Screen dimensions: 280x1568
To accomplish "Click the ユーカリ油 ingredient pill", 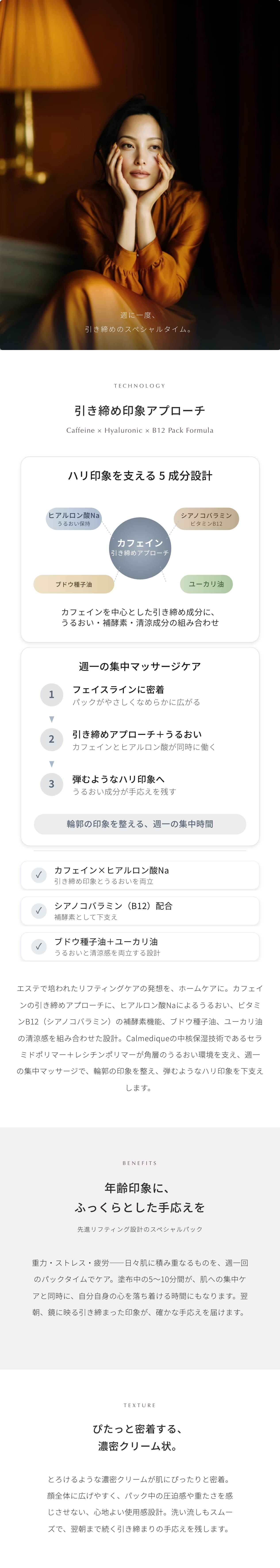I will tap(206, 584).
